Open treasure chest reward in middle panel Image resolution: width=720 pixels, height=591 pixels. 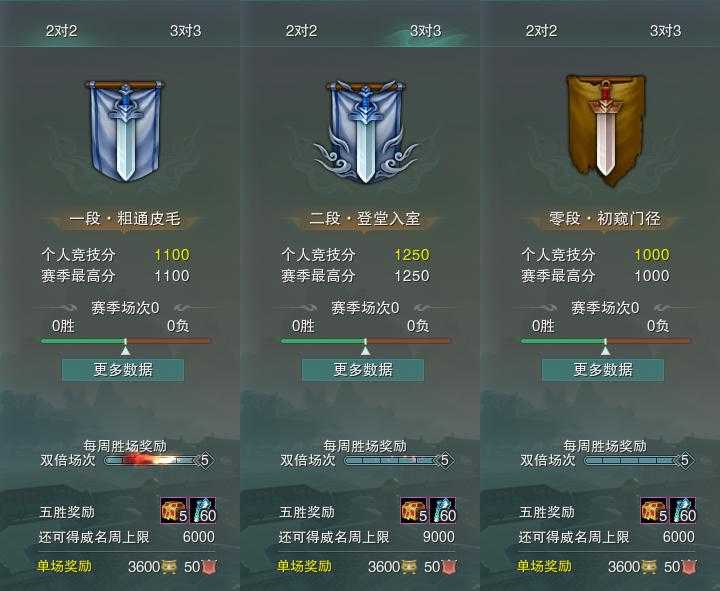[414, 510]
